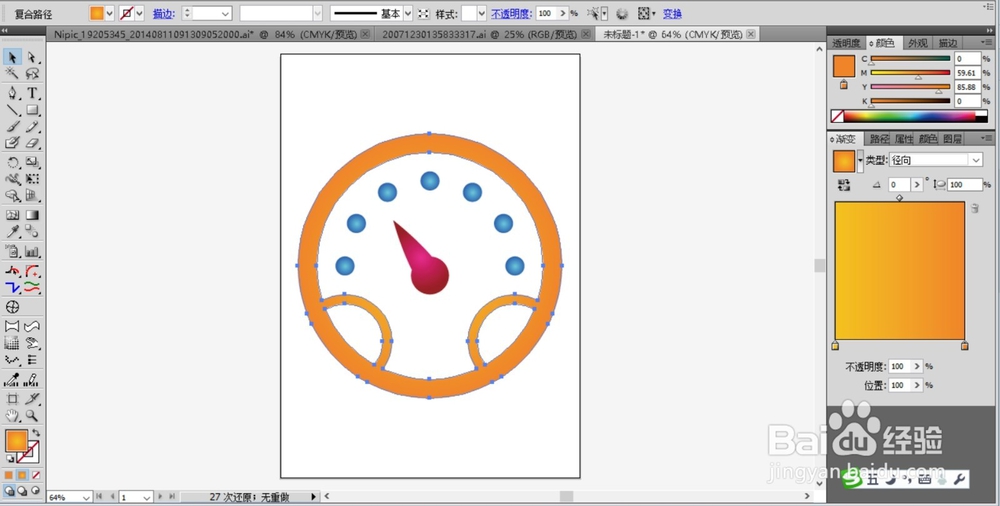Select the Eraser tool

(32, 144)
